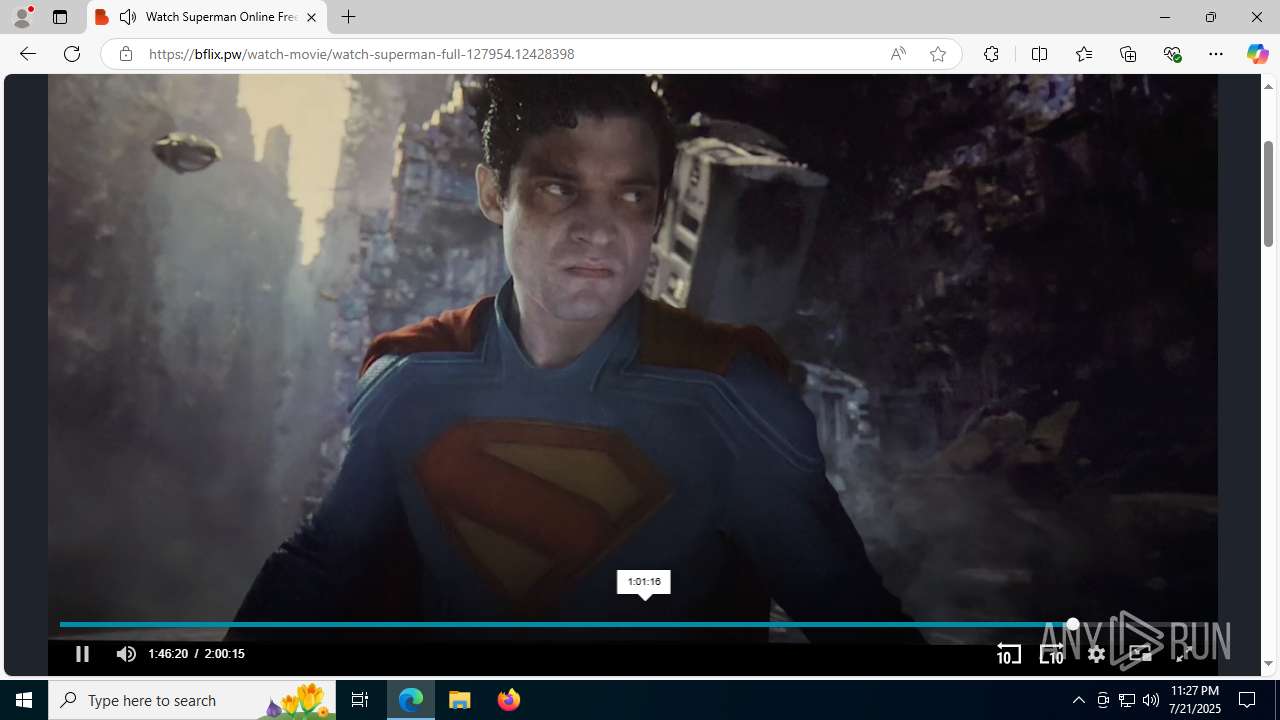Launch Firefox from taskbar

point(508,700)
